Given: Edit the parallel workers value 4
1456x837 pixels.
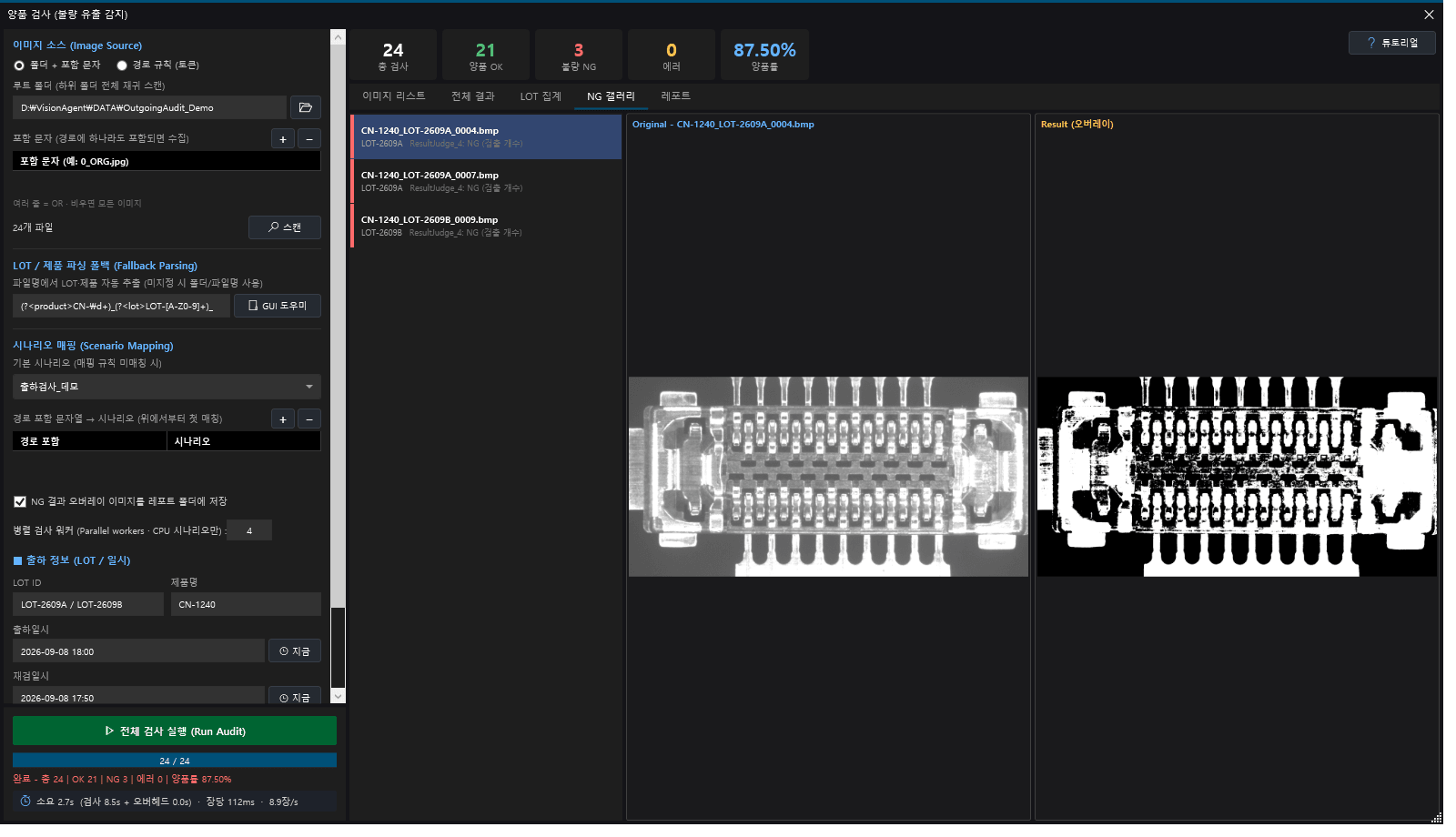Looking at the screenshot, I should [249, 530].
